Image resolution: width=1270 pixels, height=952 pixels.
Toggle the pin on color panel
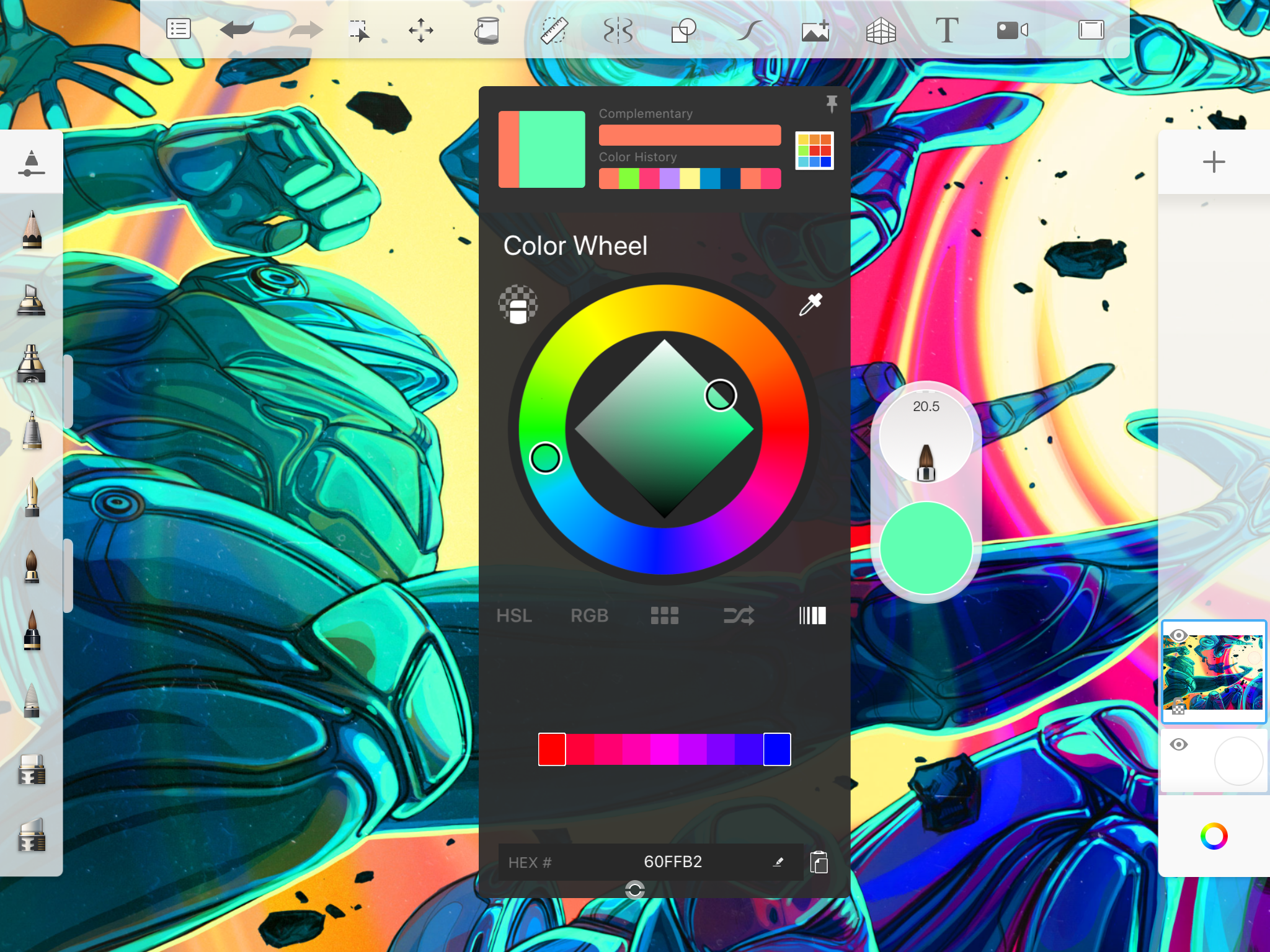pos(832,104)
